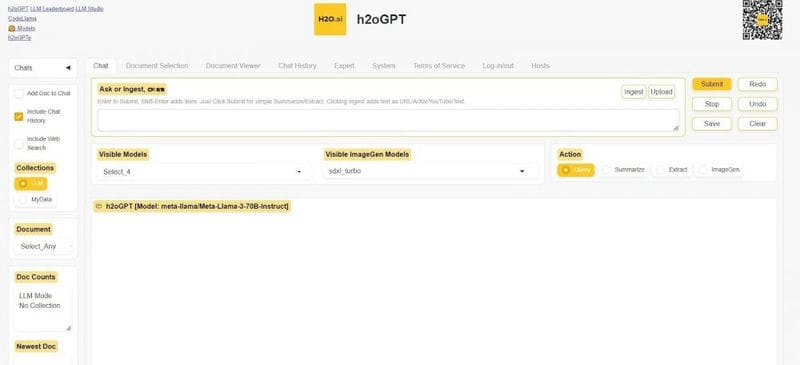Screen dimensions: 800x365
Task: Open the LLM Studio link
Action: point(89,9)
